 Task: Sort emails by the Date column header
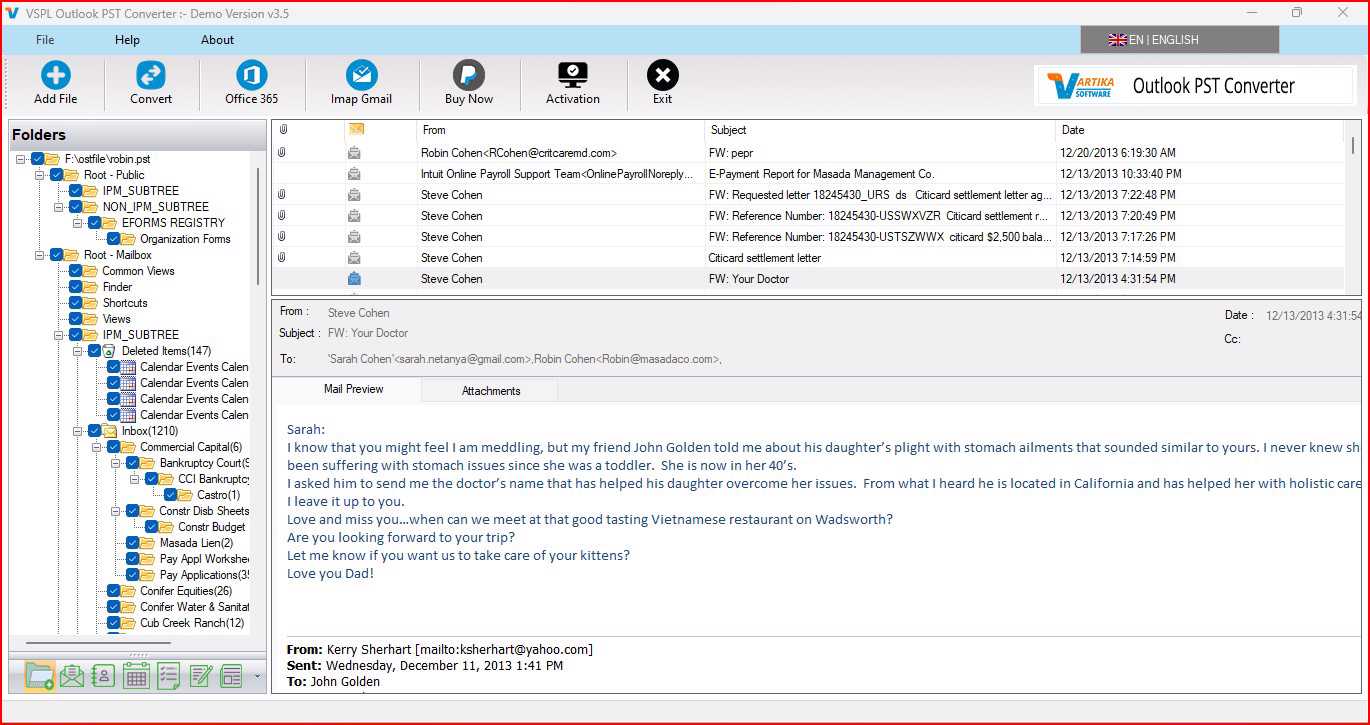coord(1200,130)
